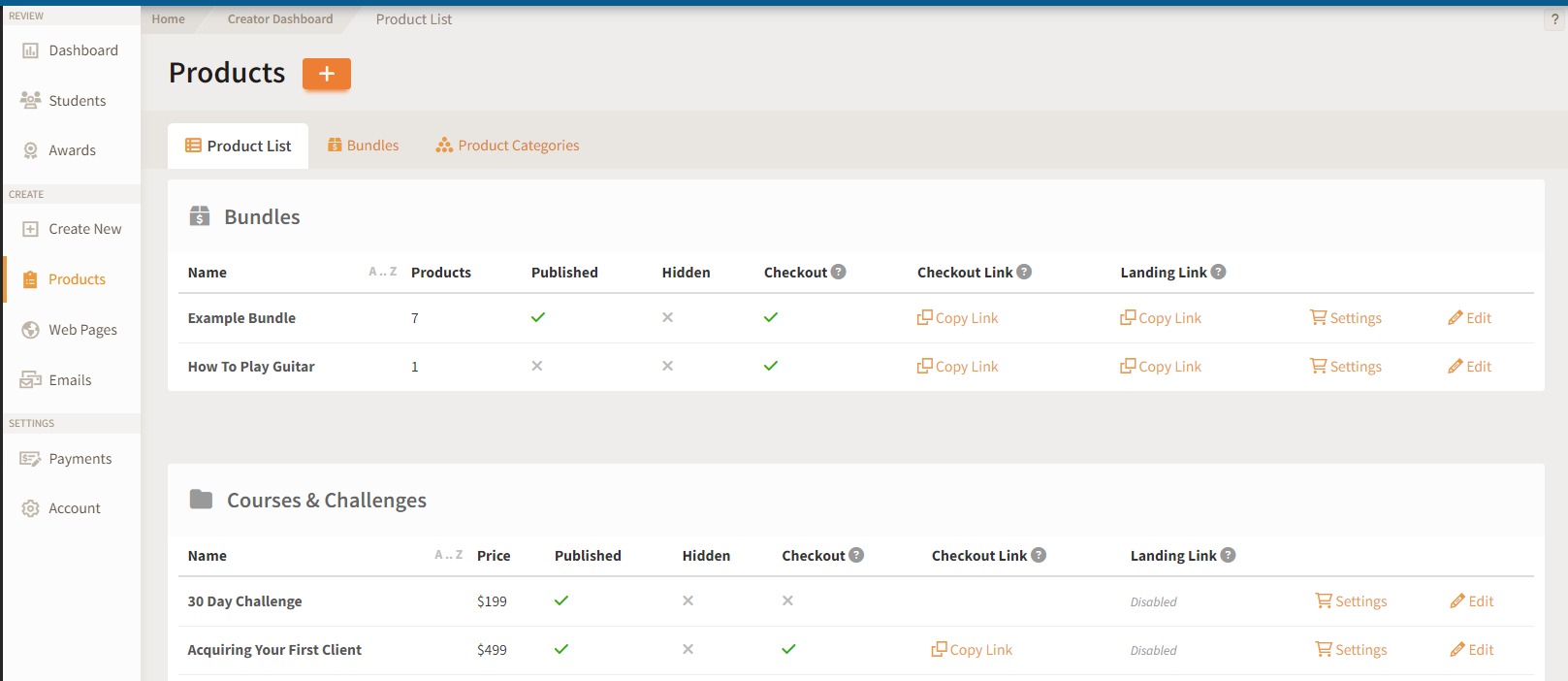Viewport: 1568px width, 681px height.
Task: Select Create New in the sidebar
Action: (70, 229)
